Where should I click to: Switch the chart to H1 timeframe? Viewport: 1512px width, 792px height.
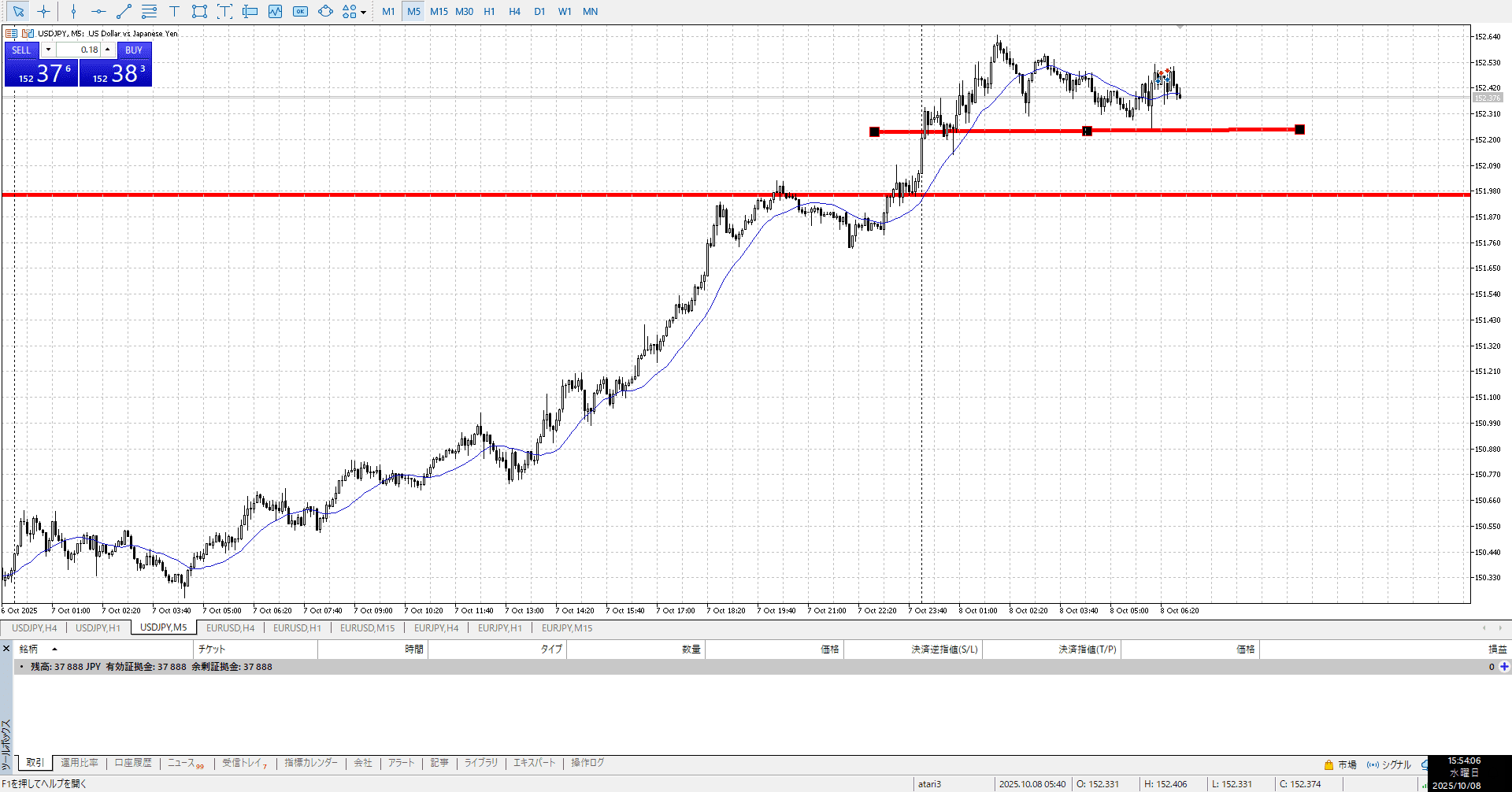click(489, 11)
